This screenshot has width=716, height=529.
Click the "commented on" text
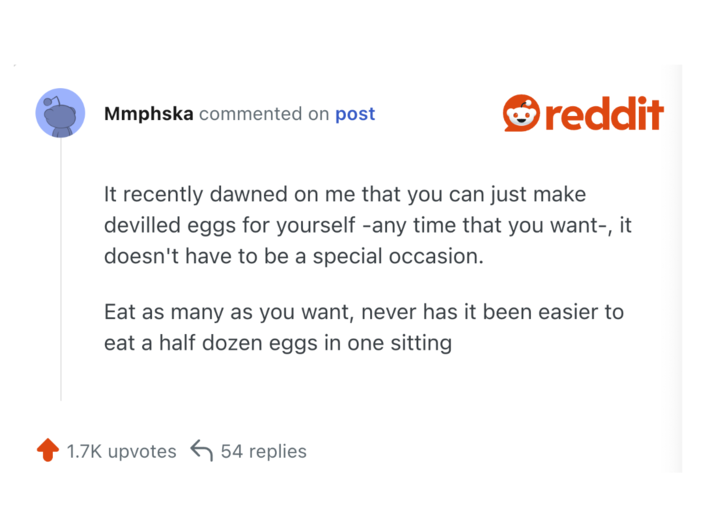tap(264, 114)
